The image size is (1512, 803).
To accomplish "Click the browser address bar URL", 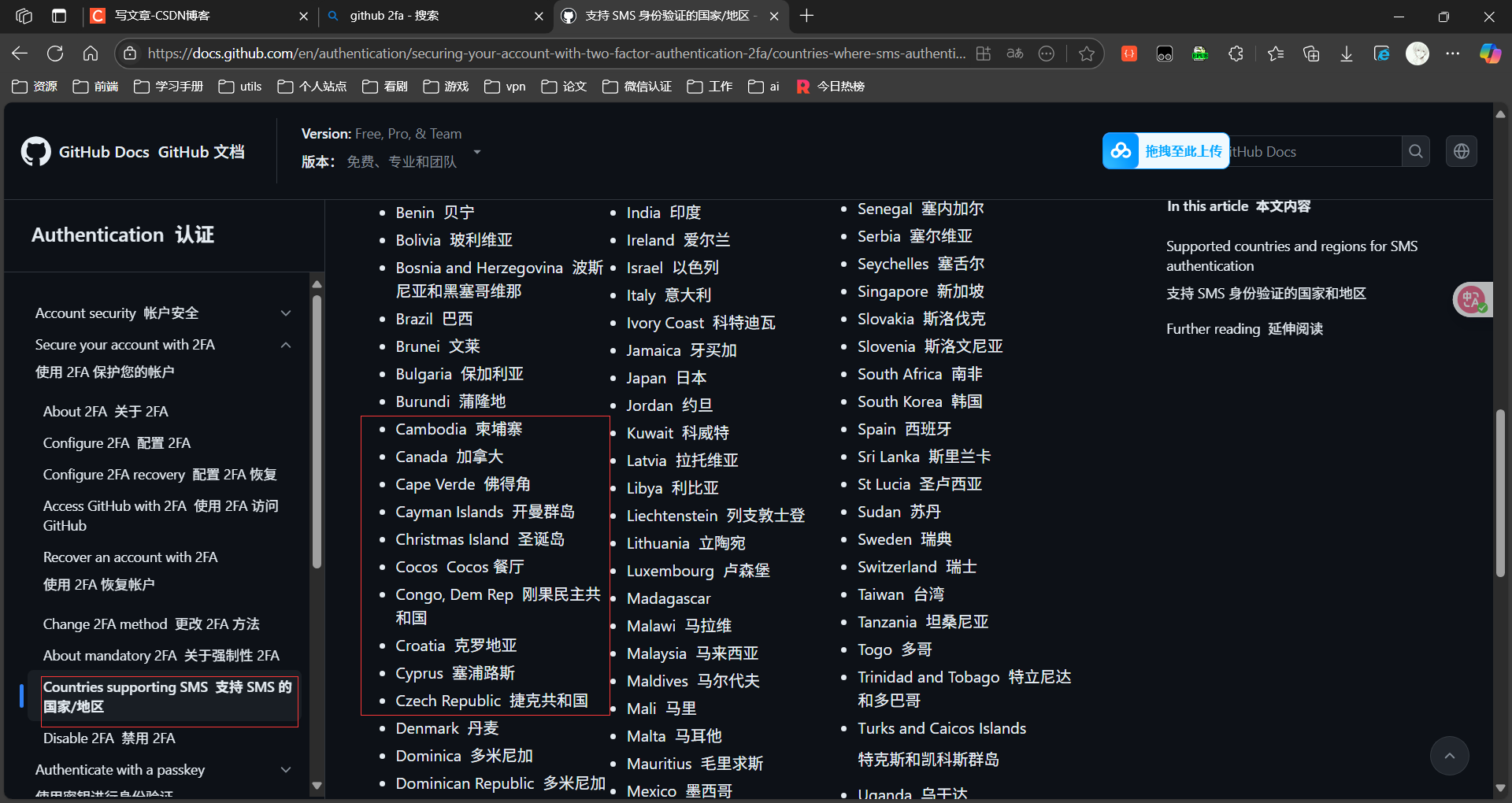I will coord(556,54).
